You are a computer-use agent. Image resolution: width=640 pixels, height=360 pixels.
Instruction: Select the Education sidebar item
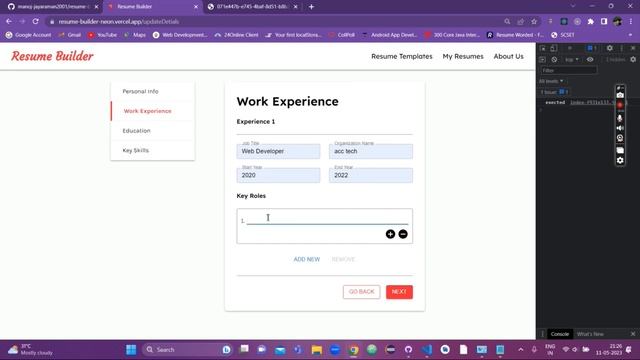point(152,131)
